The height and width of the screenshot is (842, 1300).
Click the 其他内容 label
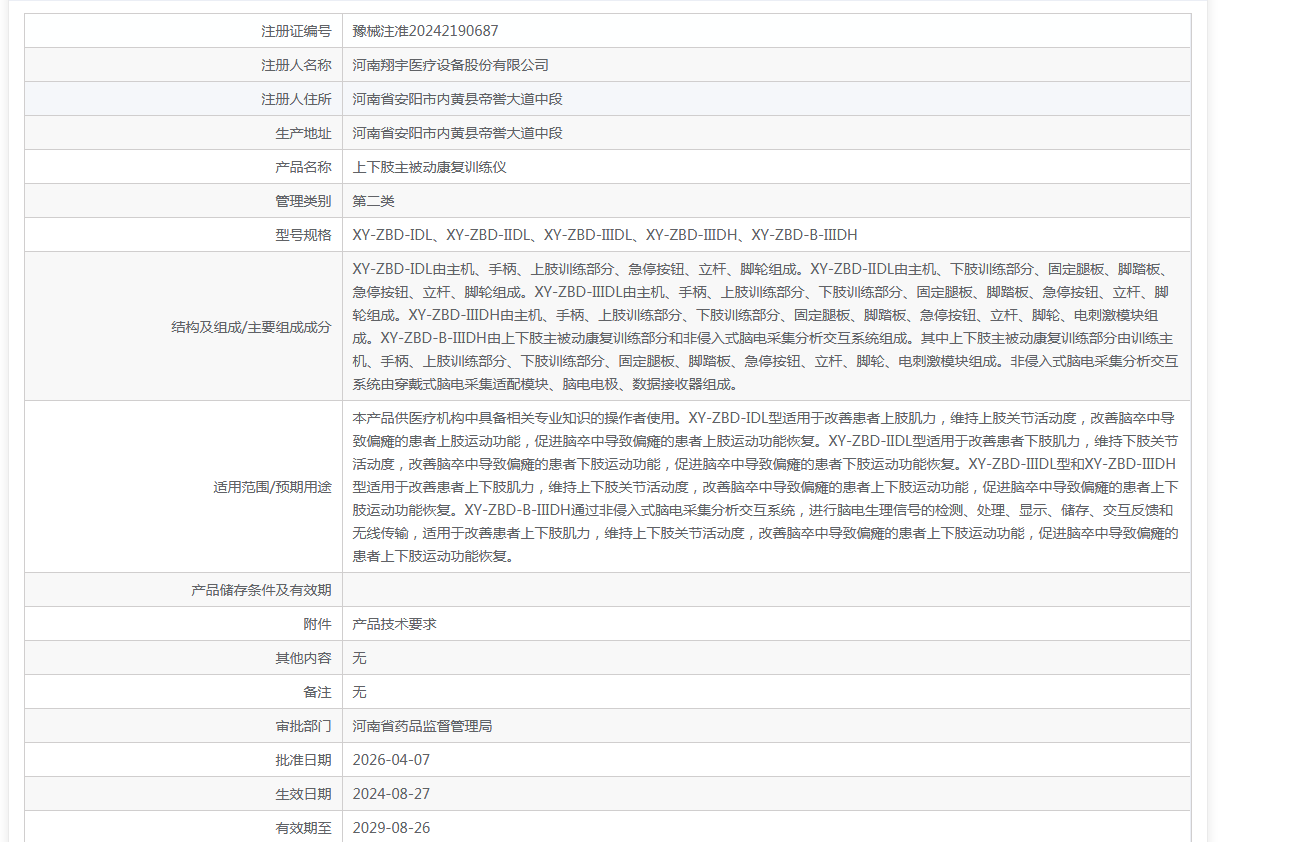coord(303,658)
